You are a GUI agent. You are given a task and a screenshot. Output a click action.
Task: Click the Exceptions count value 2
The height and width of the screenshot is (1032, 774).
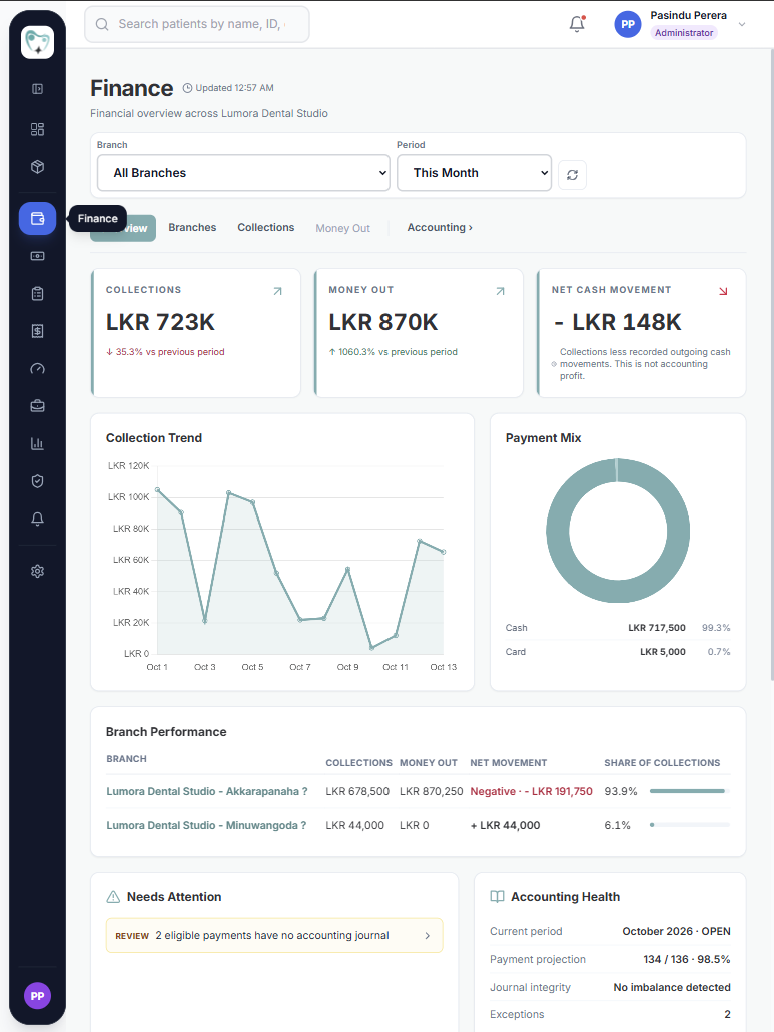(727, 1014)
